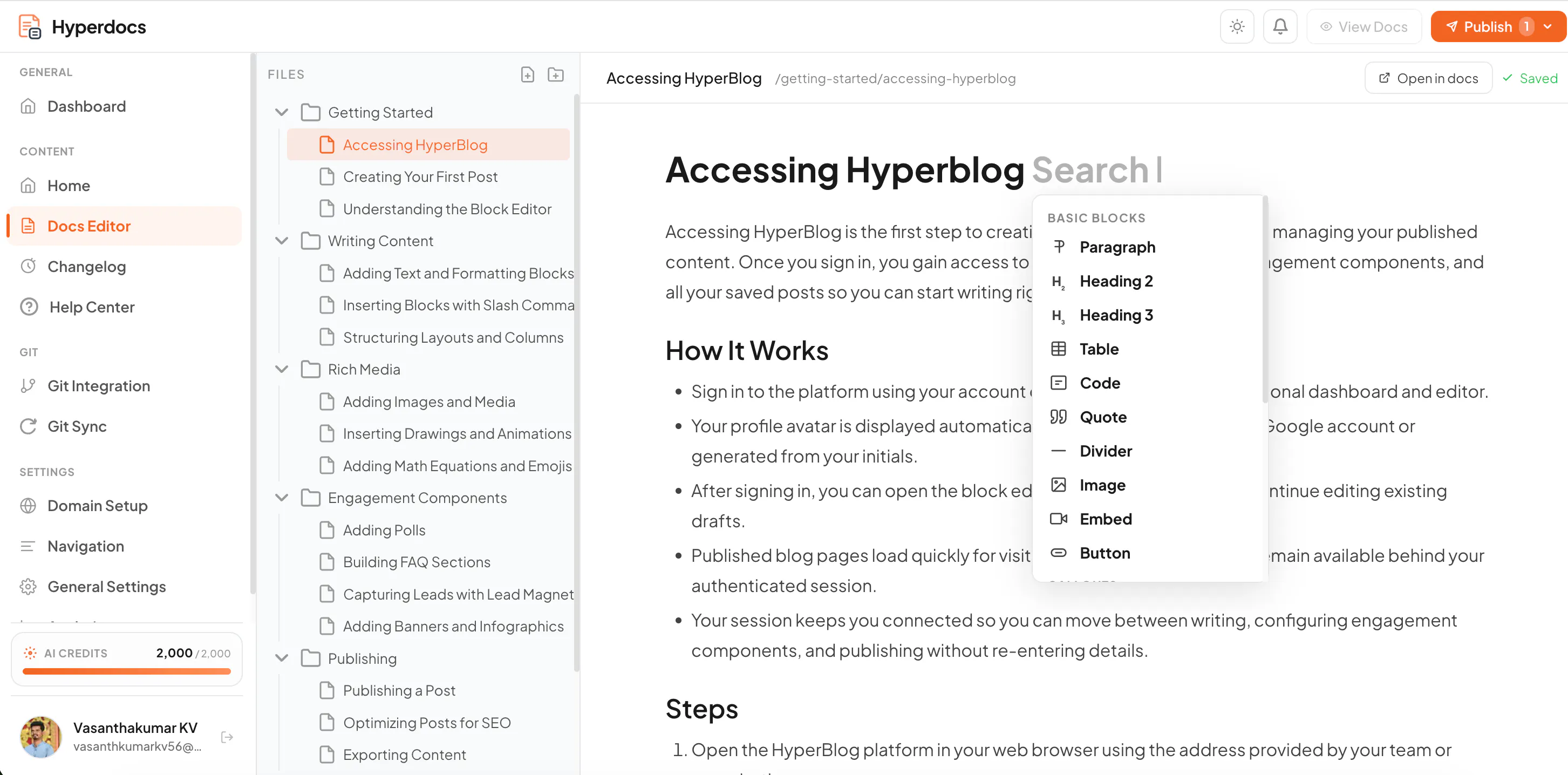Screen dimensions: 1568x775
Task: Click the Image block icon
Action: click(x=1059, y=485)
